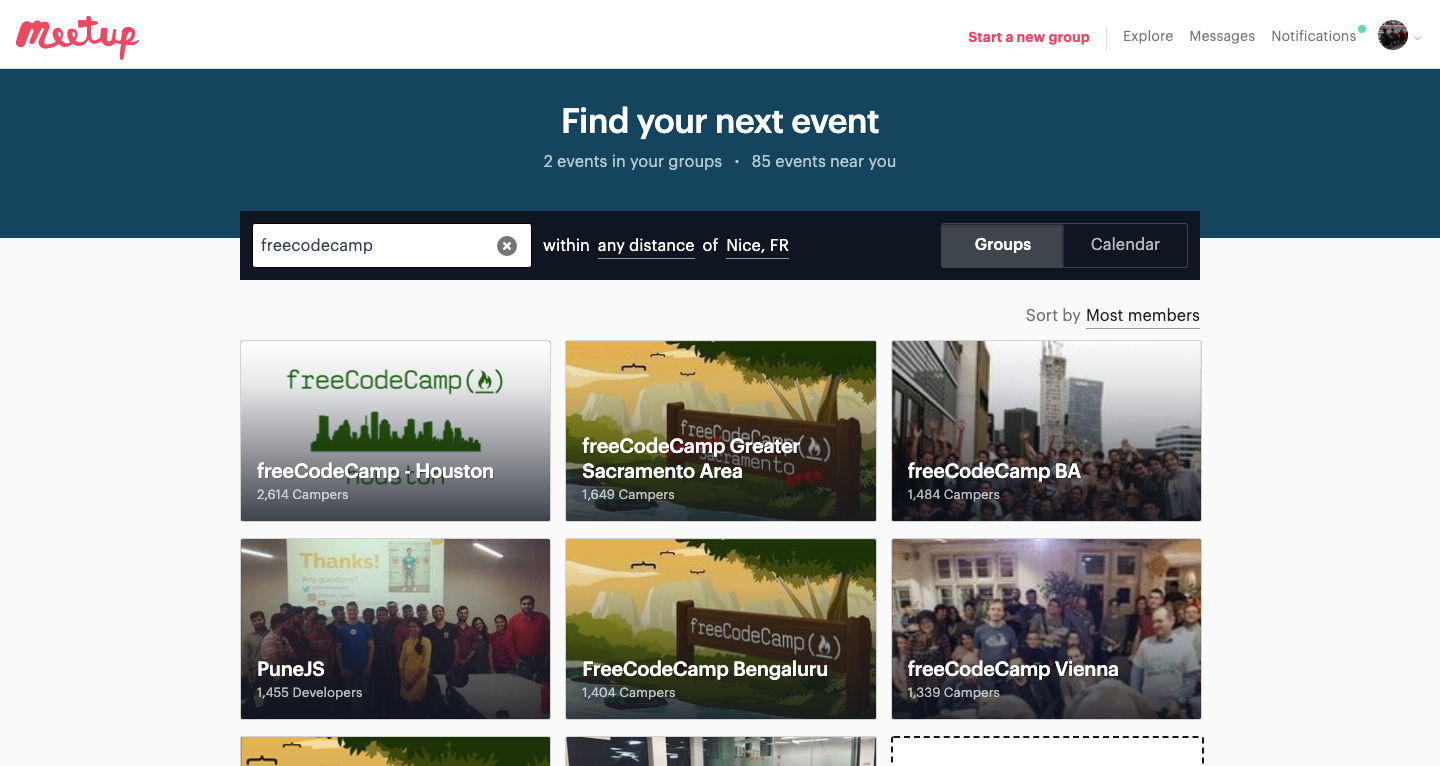Change the any distance option
This screenshot has height=766, width=1440.
pyautogui.click(x=646, y=246)
